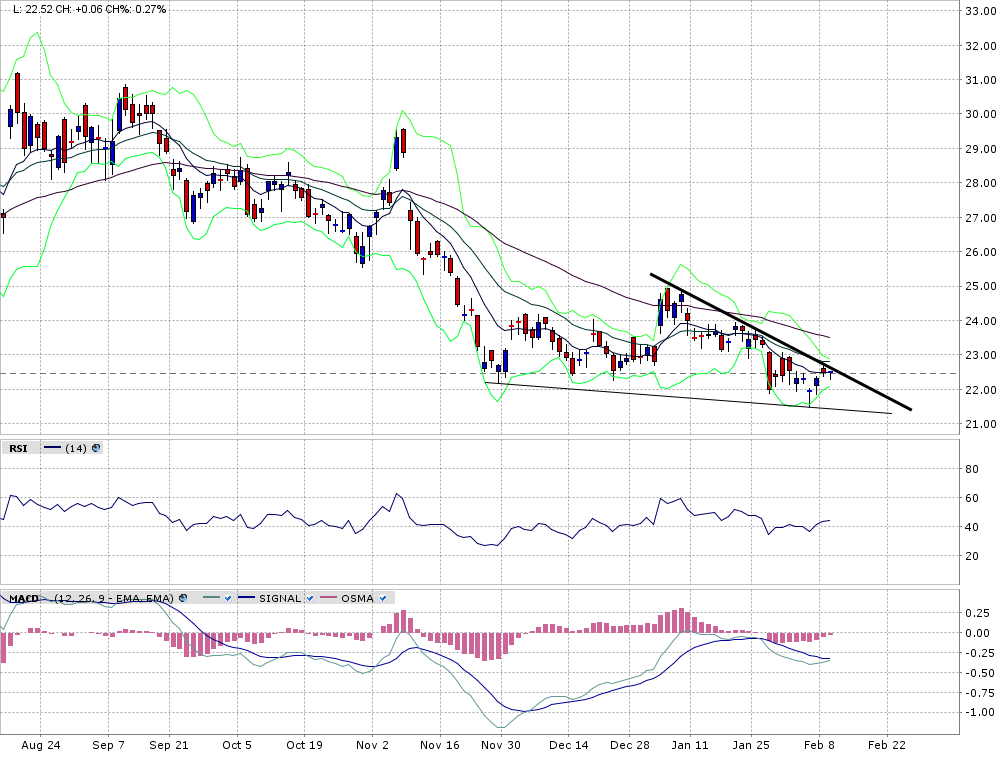Toggle the SIGNAL line checkbox
The image size is (1005, 759).
click(x=309, y=598)
